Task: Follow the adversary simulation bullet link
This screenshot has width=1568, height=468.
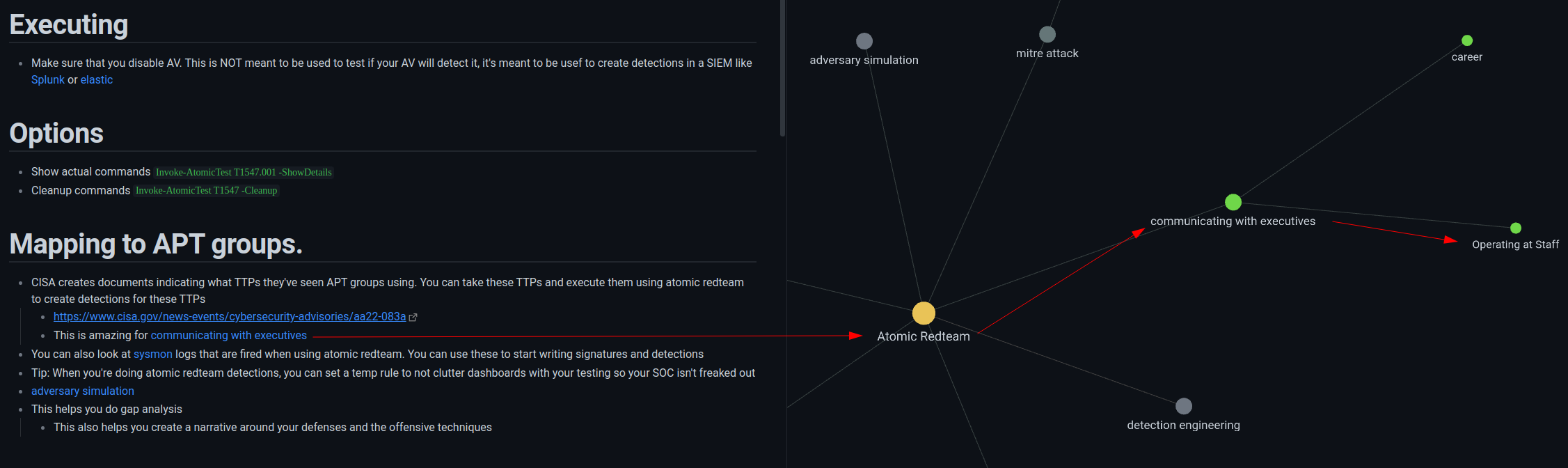Action: coord(82,391)
